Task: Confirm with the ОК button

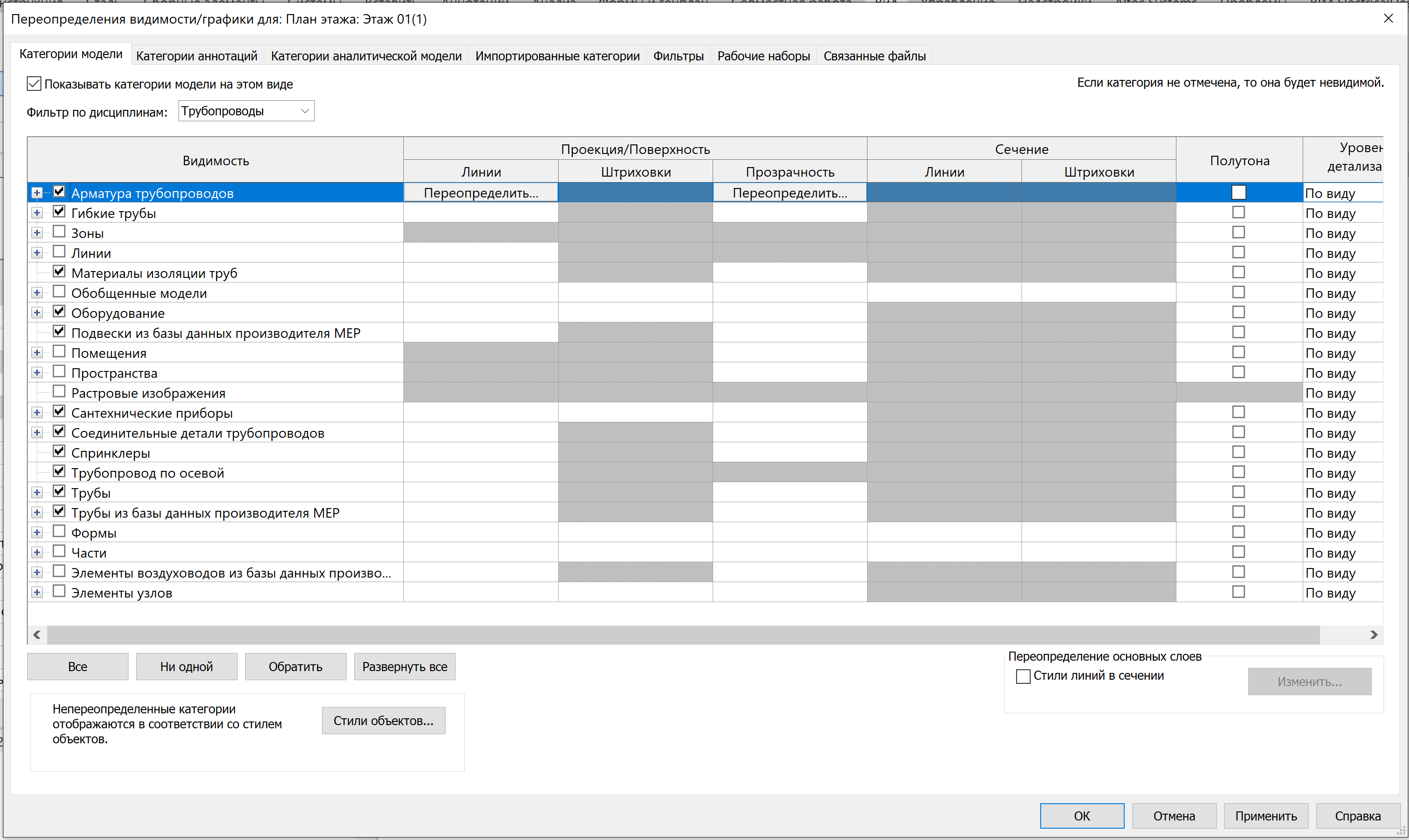Action: click(x=1082, y=815)
